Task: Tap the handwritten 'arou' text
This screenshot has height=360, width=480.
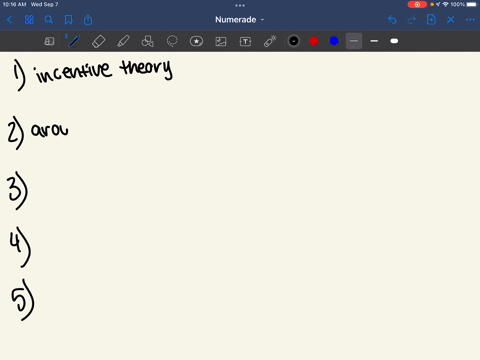Action: pos(49,130)
